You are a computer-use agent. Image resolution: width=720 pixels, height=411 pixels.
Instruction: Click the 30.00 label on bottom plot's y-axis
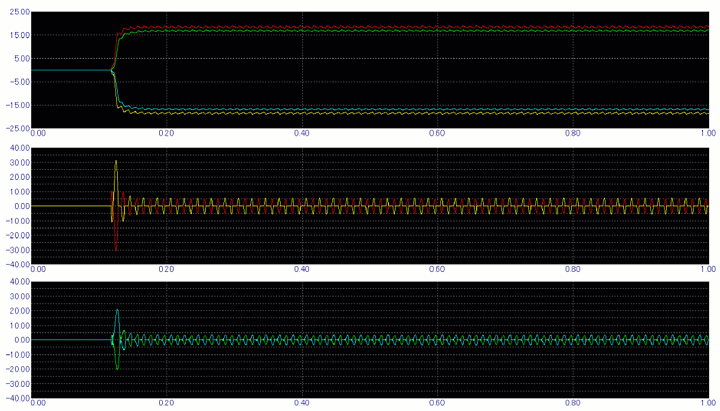(19, 296)
